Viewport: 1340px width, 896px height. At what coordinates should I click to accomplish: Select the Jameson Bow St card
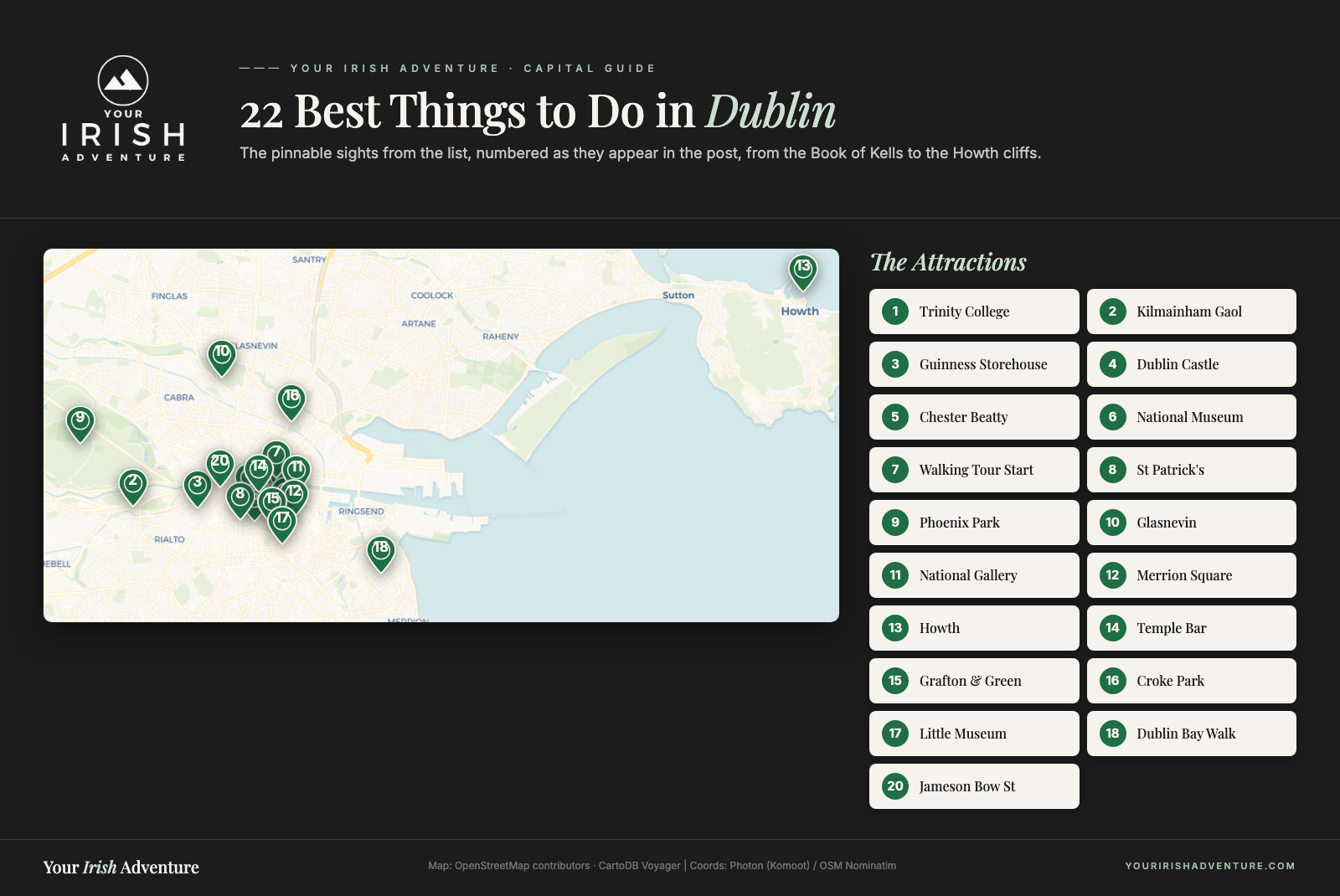(x=974, y=786)
